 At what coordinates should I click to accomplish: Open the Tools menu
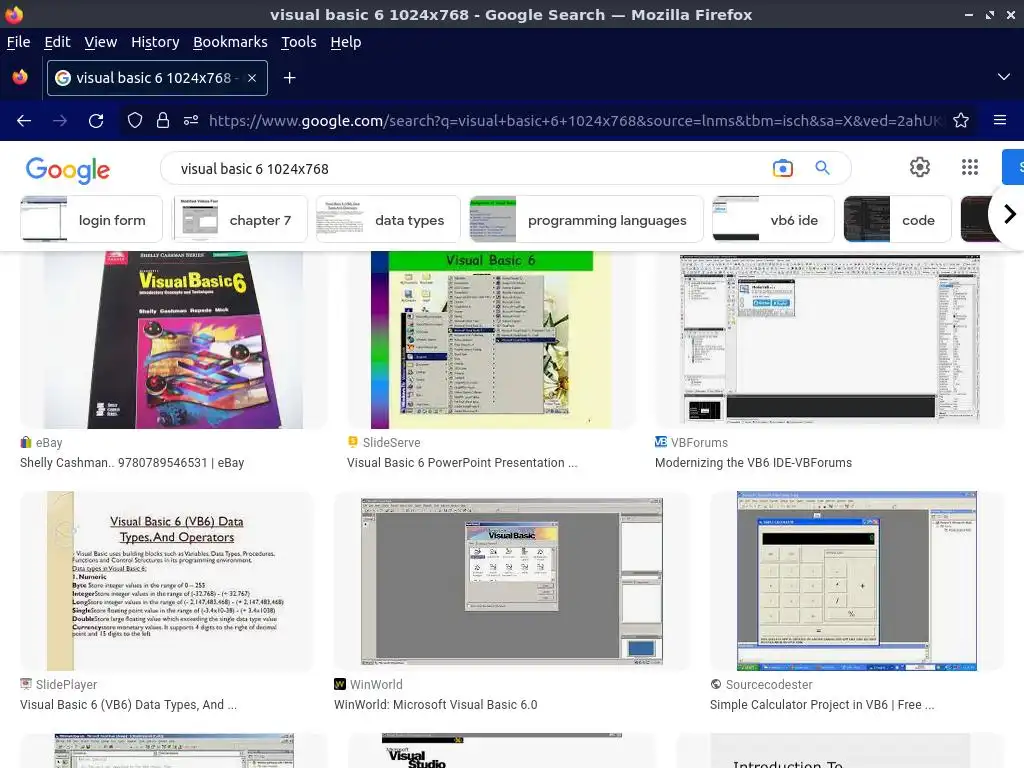(298, 42)
